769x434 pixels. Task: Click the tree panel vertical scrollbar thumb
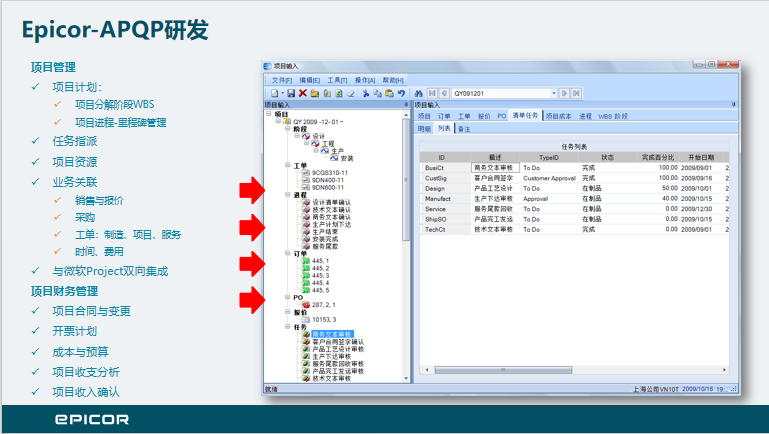click(x=406, y=179)
